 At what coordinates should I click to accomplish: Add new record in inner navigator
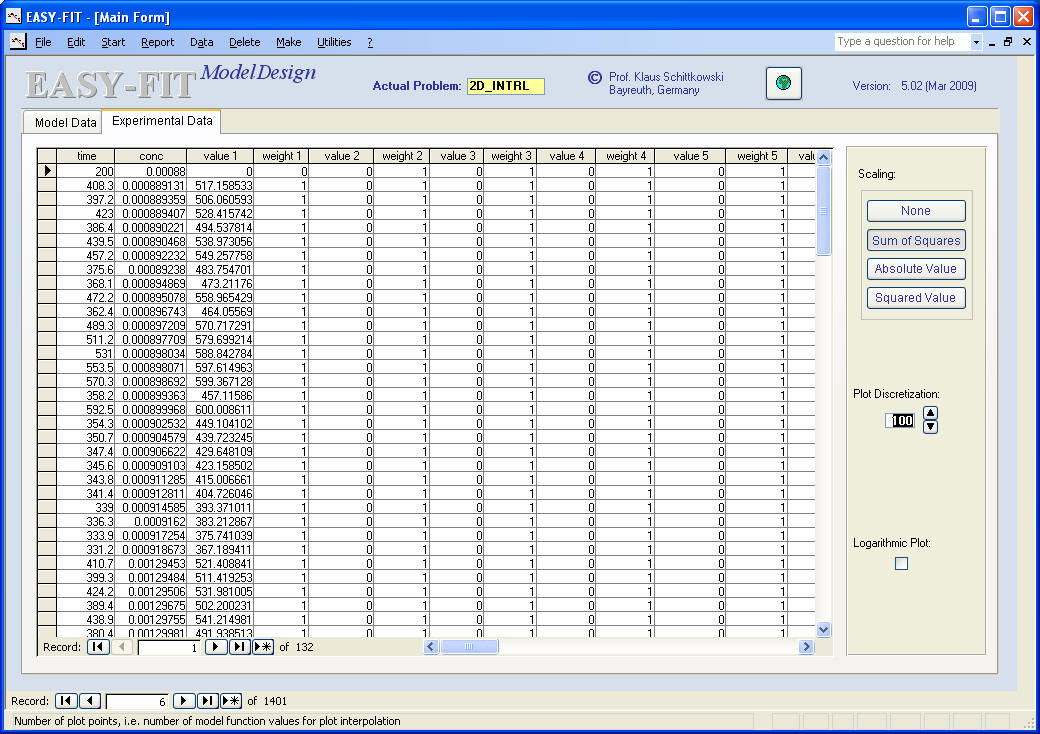point(263,647)
